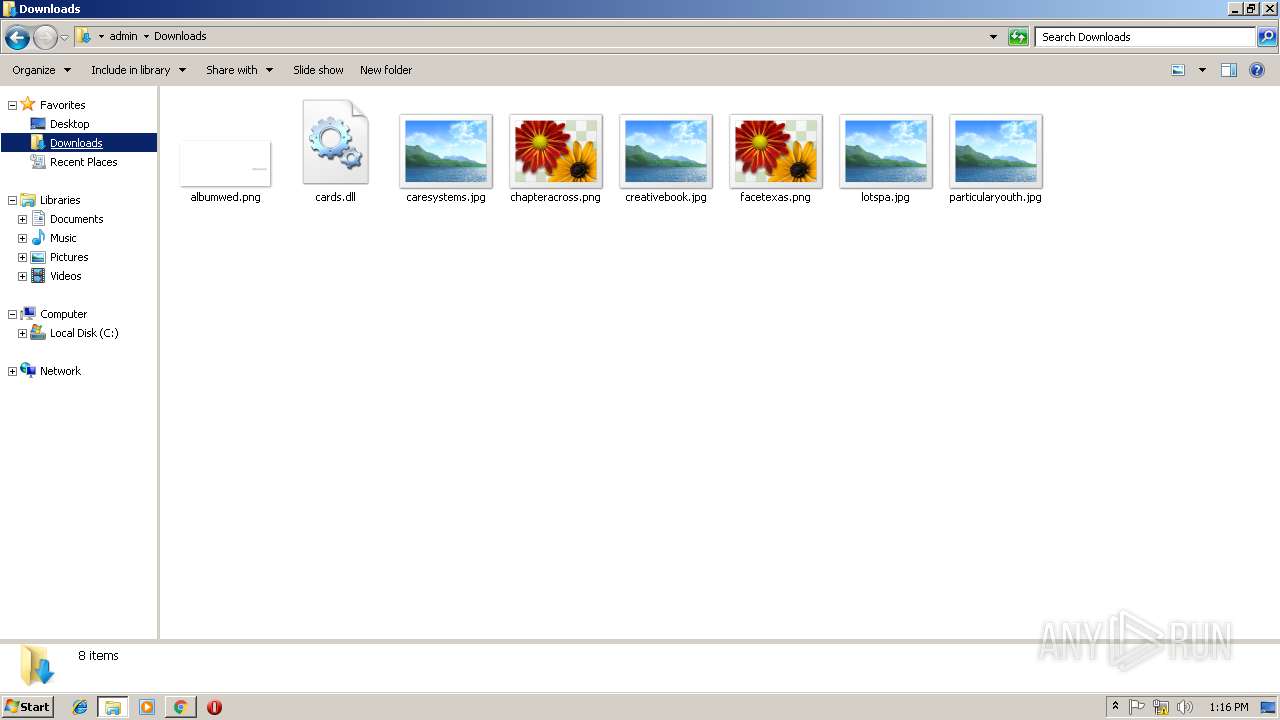
Task: Select Music library
Action: pyautogui.click(x=54, y=238)
